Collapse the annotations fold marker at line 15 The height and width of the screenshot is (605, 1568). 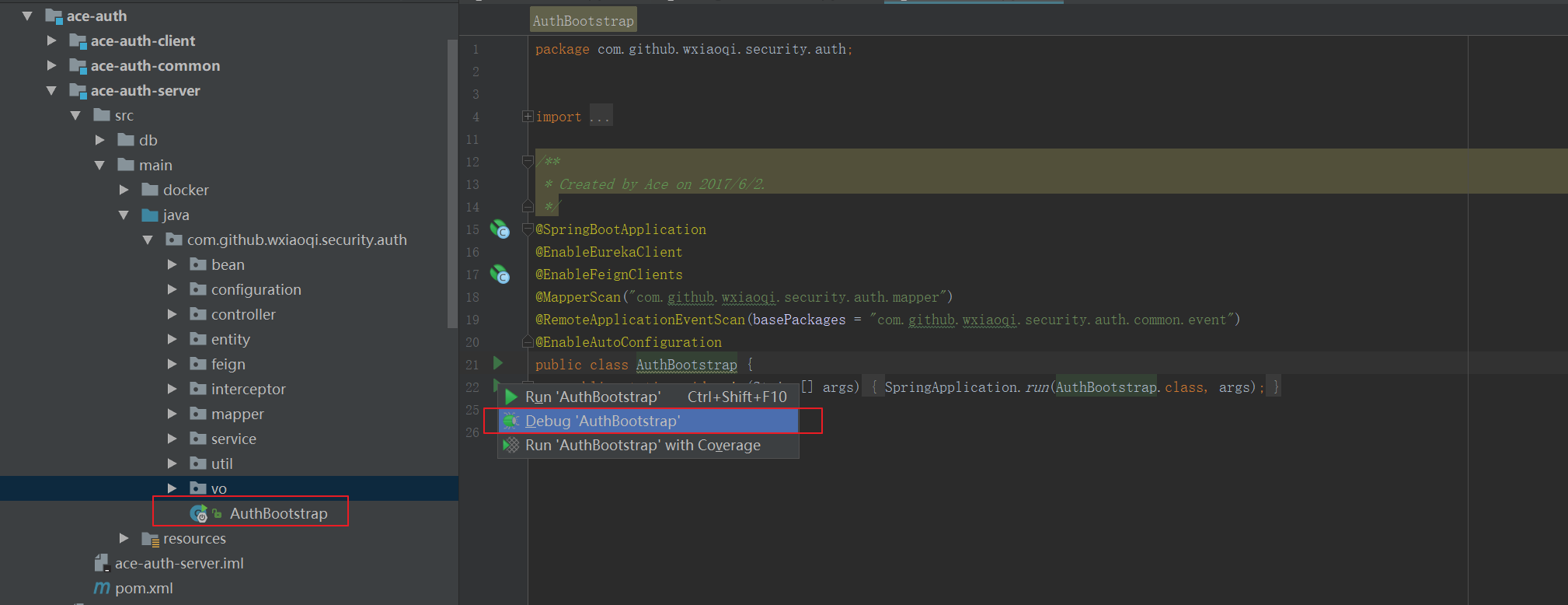[528, 229]
